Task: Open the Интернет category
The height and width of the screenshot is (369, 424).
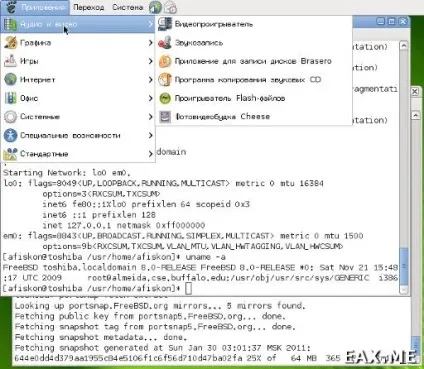Action: (x=78, y=80)
